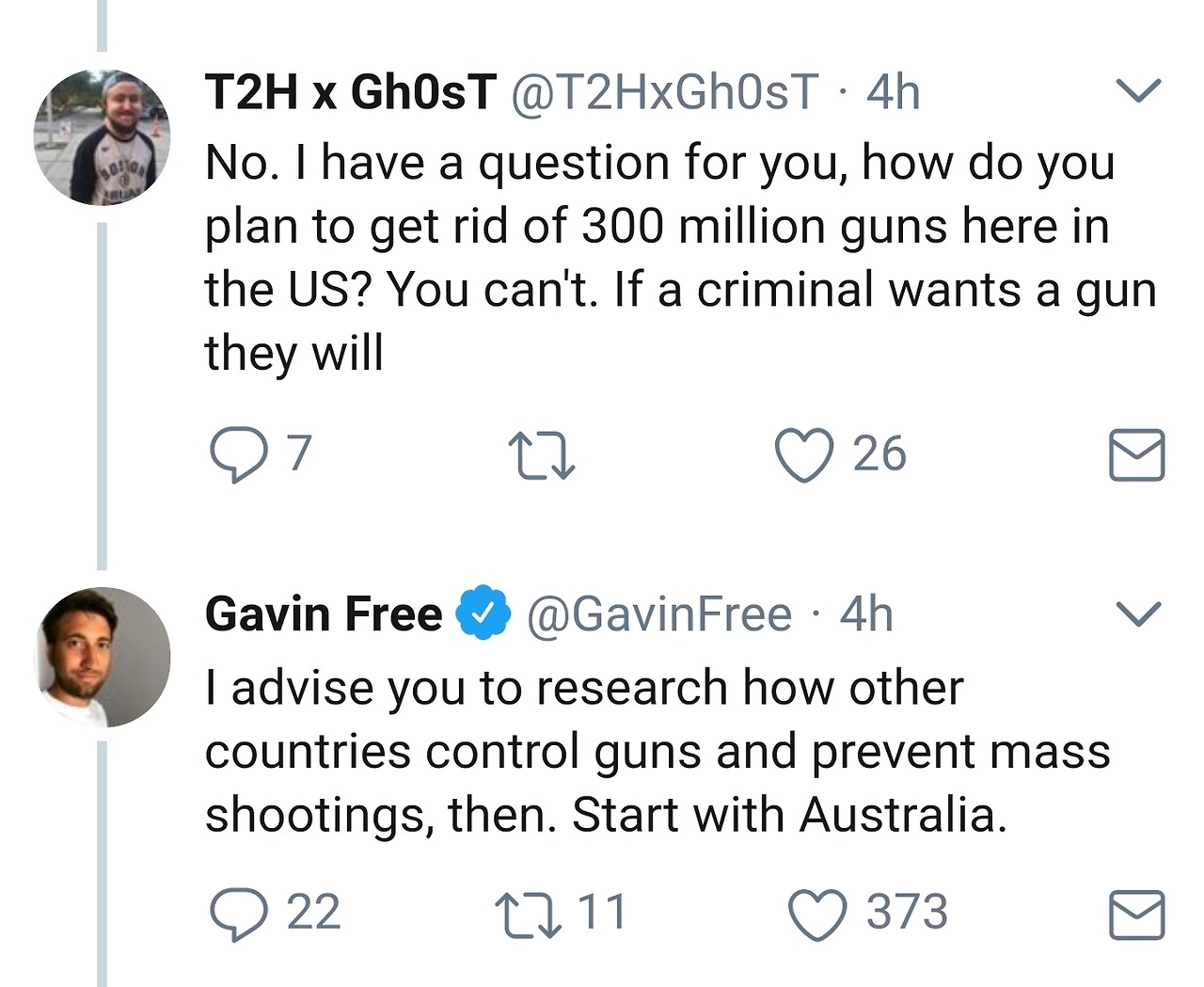The width and height of the screenshot is (1204, 987).
Task: Open T2H x Gh0sT profile picture
Action: [102, 137]
